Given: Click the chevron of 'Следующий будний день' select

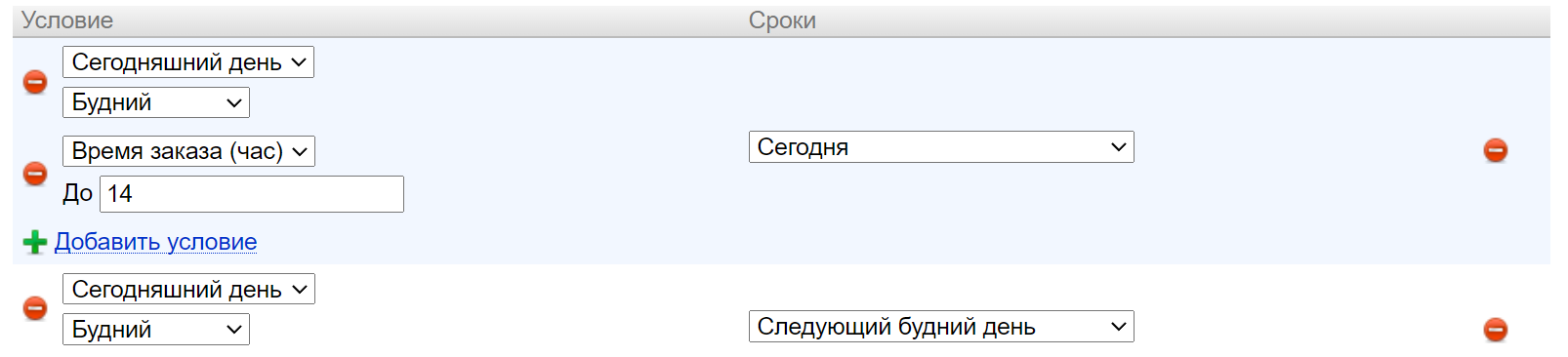Looking at the screenshot, I should coord(1119,327).
